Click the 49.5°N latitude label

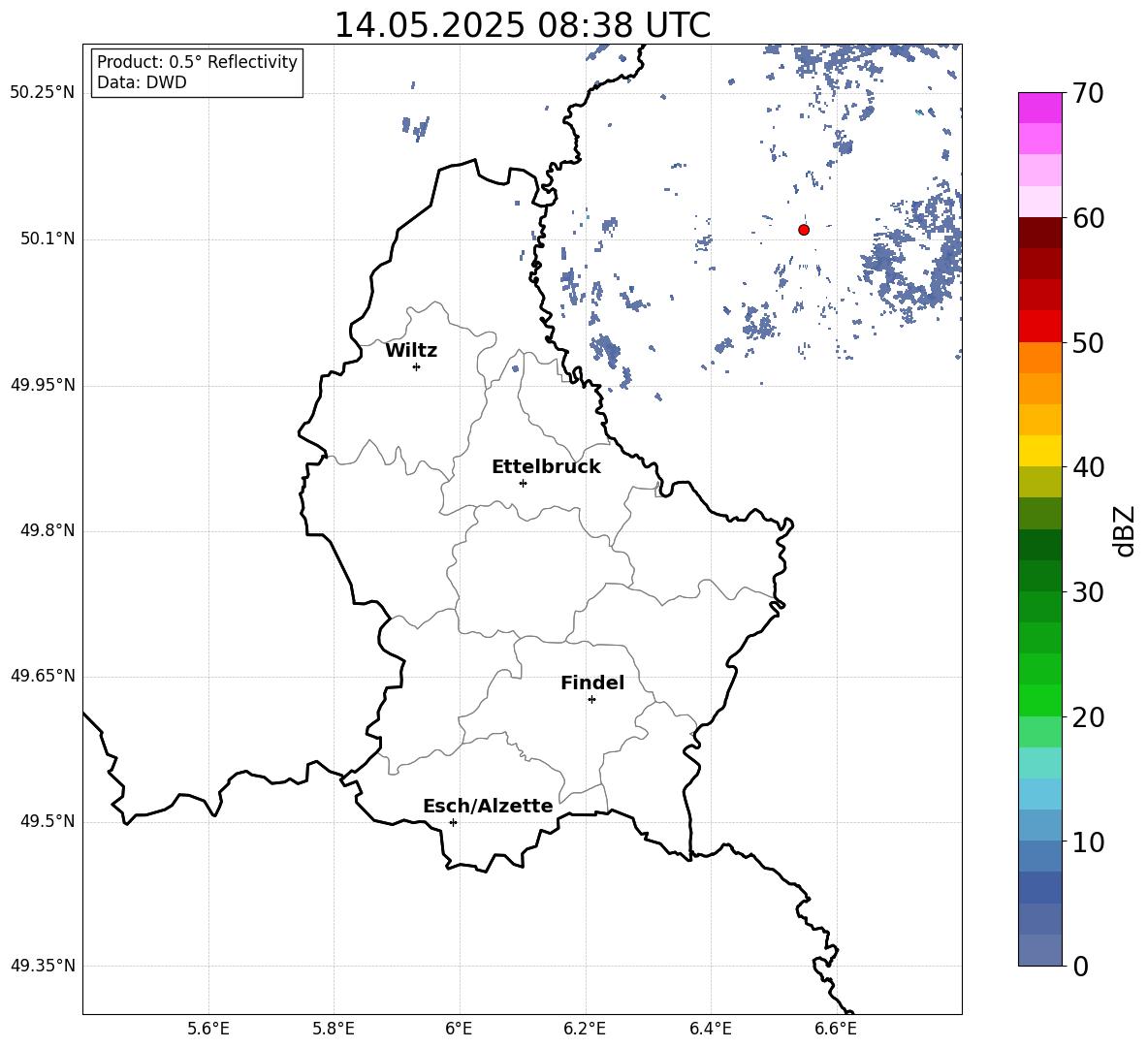(48, 821)
